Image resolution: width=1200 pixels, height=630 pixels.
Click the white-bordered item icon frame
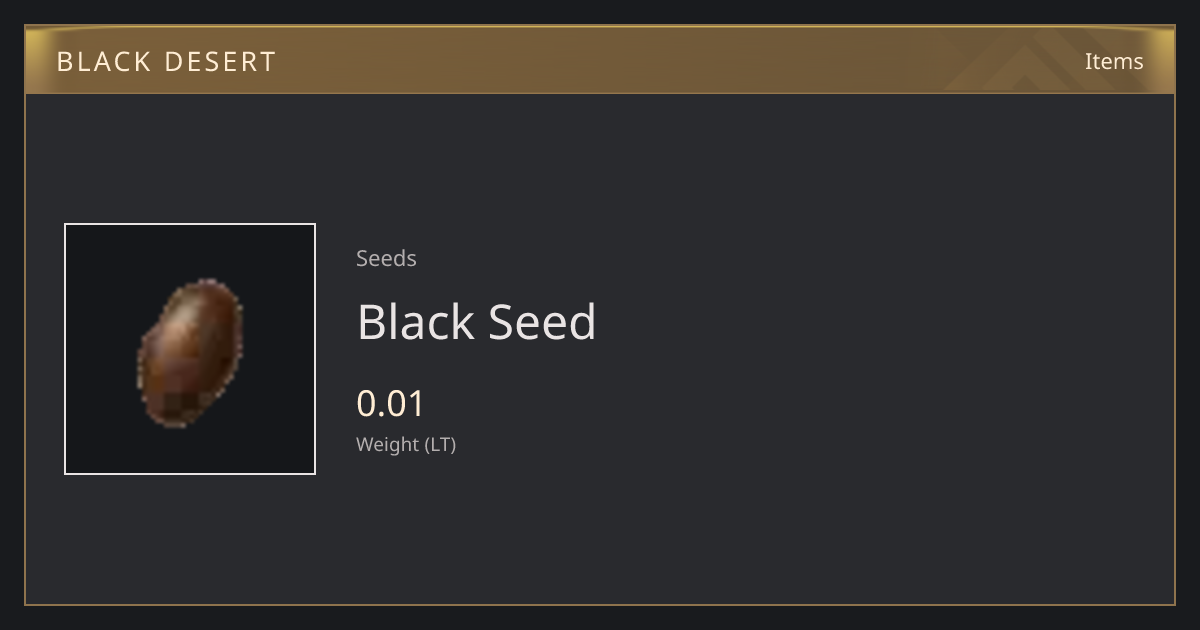coord(190,349)
